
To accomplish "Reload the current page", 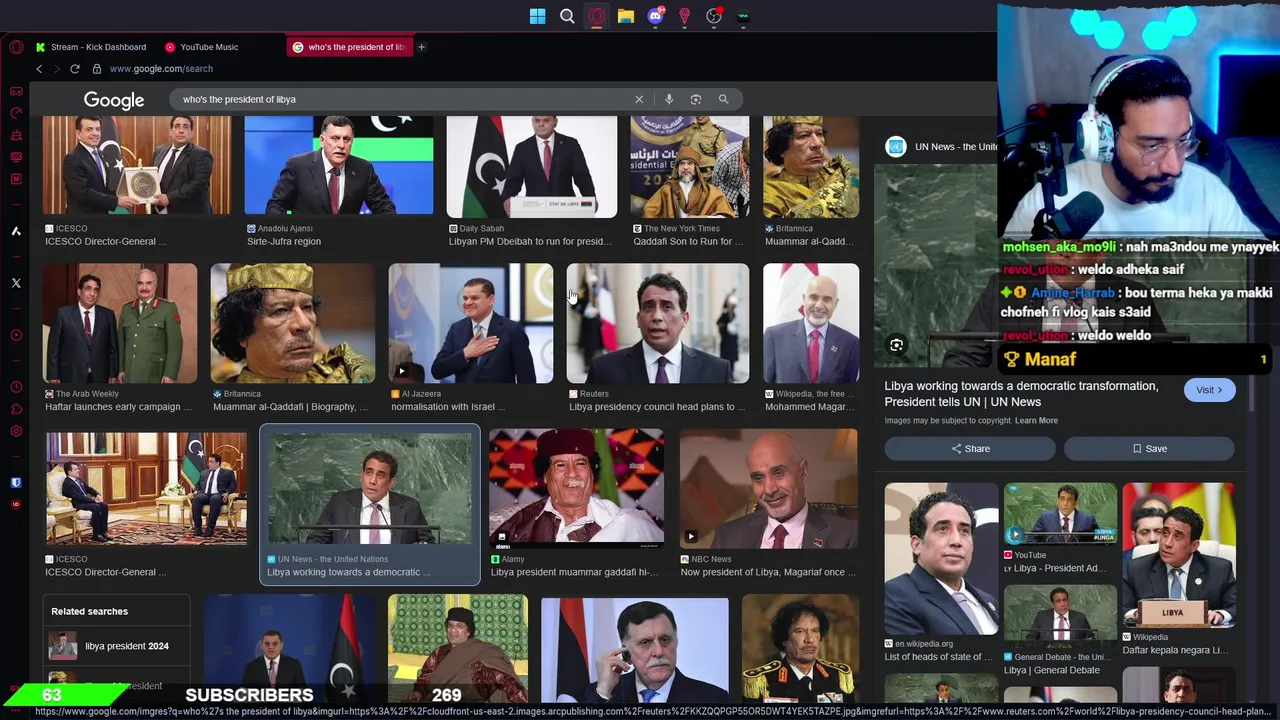I will pos(75,69).
